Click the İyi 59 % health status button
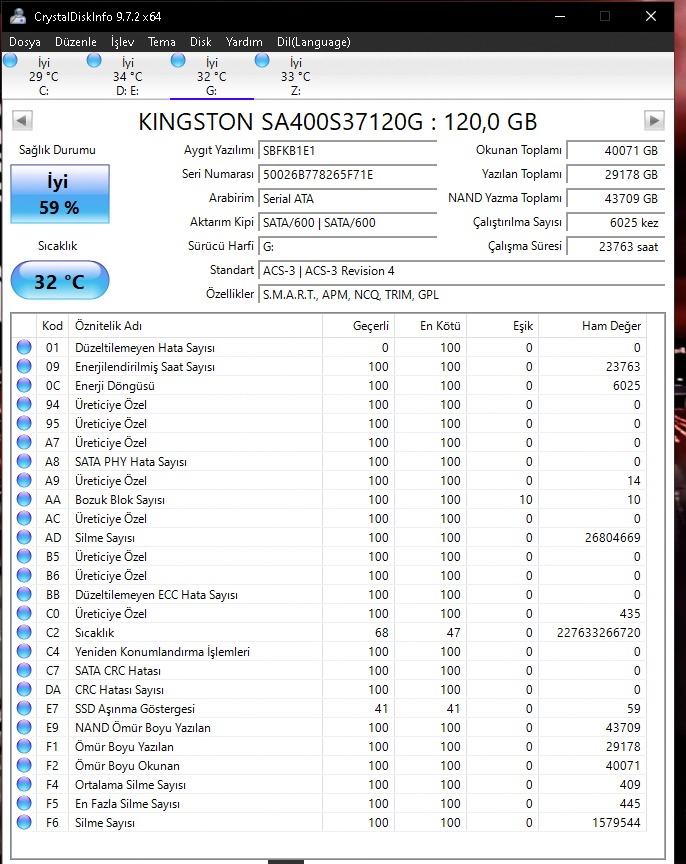686x864 pixels. pyautogui.click(x=60, y=194)
